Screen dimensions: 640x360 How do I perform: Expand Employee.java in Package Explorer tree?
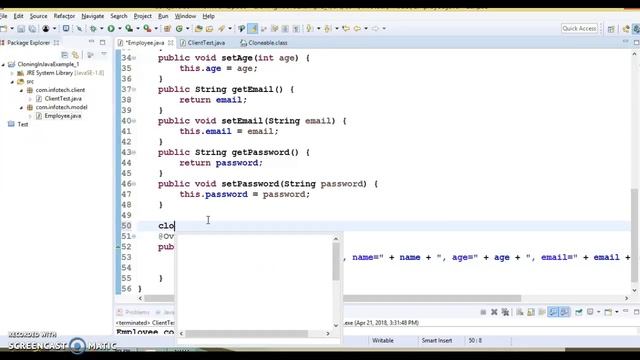tap(30, 116)
